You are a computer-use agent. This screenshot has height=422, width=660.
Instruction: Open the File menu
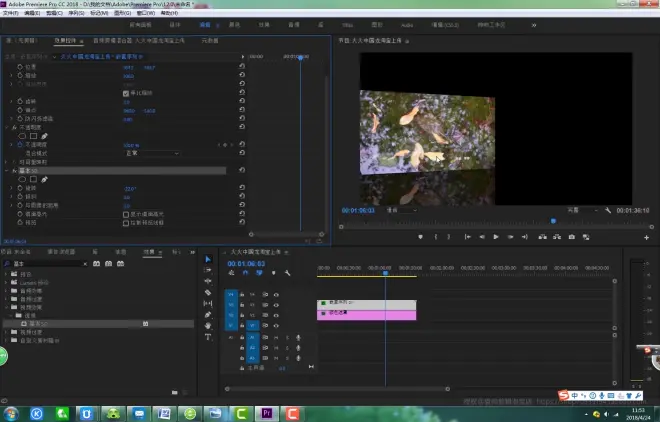click(11, 13)
